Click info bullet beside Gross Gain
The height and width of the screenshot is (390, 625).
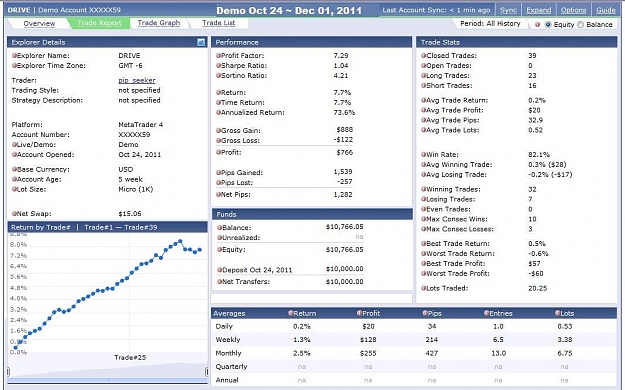[x=218, y=130]
